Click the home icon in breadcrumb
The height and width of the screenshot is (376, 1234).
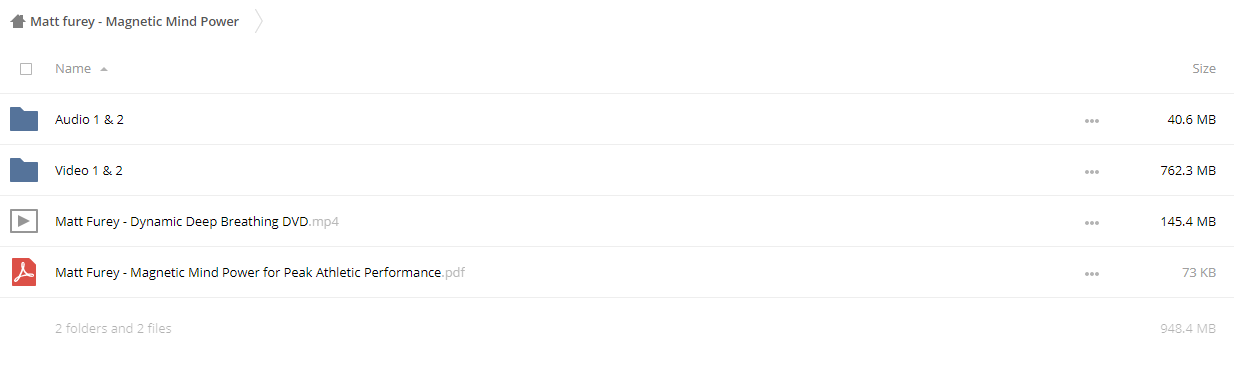click(x=17, y=21)
